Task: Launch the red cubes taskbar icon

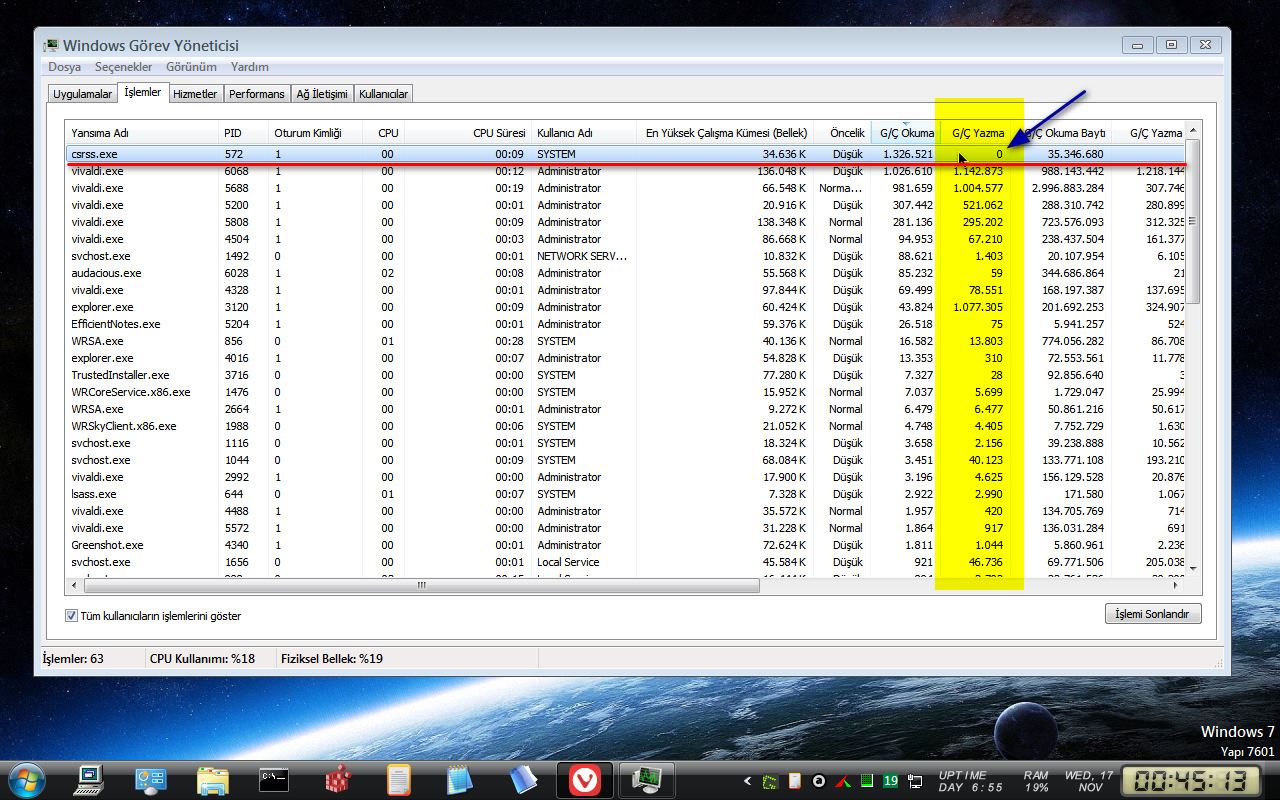Action: 337,780
